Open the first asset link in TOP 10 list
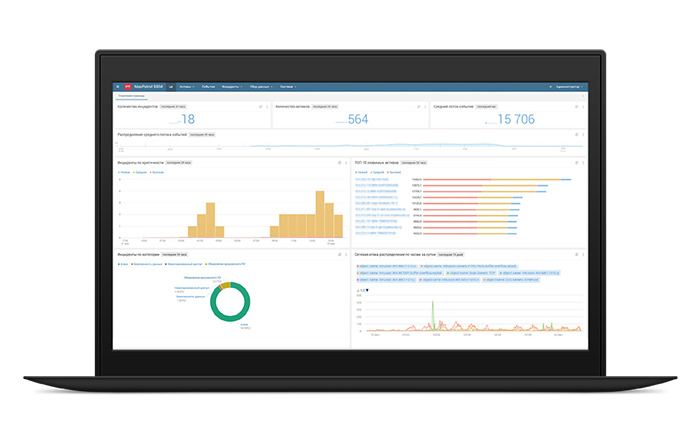This screenshot has width=700, height=445. pyautogui.click(x=371, y=179)
